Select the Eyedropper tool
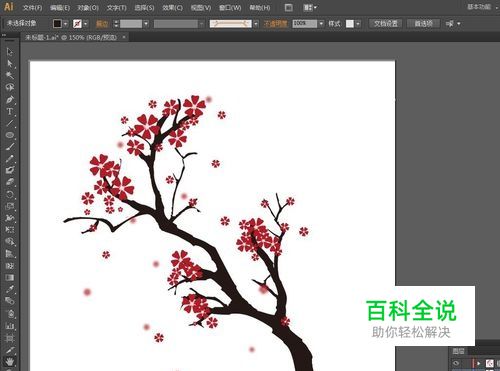500x371 pixels. (x=10, y=289)
